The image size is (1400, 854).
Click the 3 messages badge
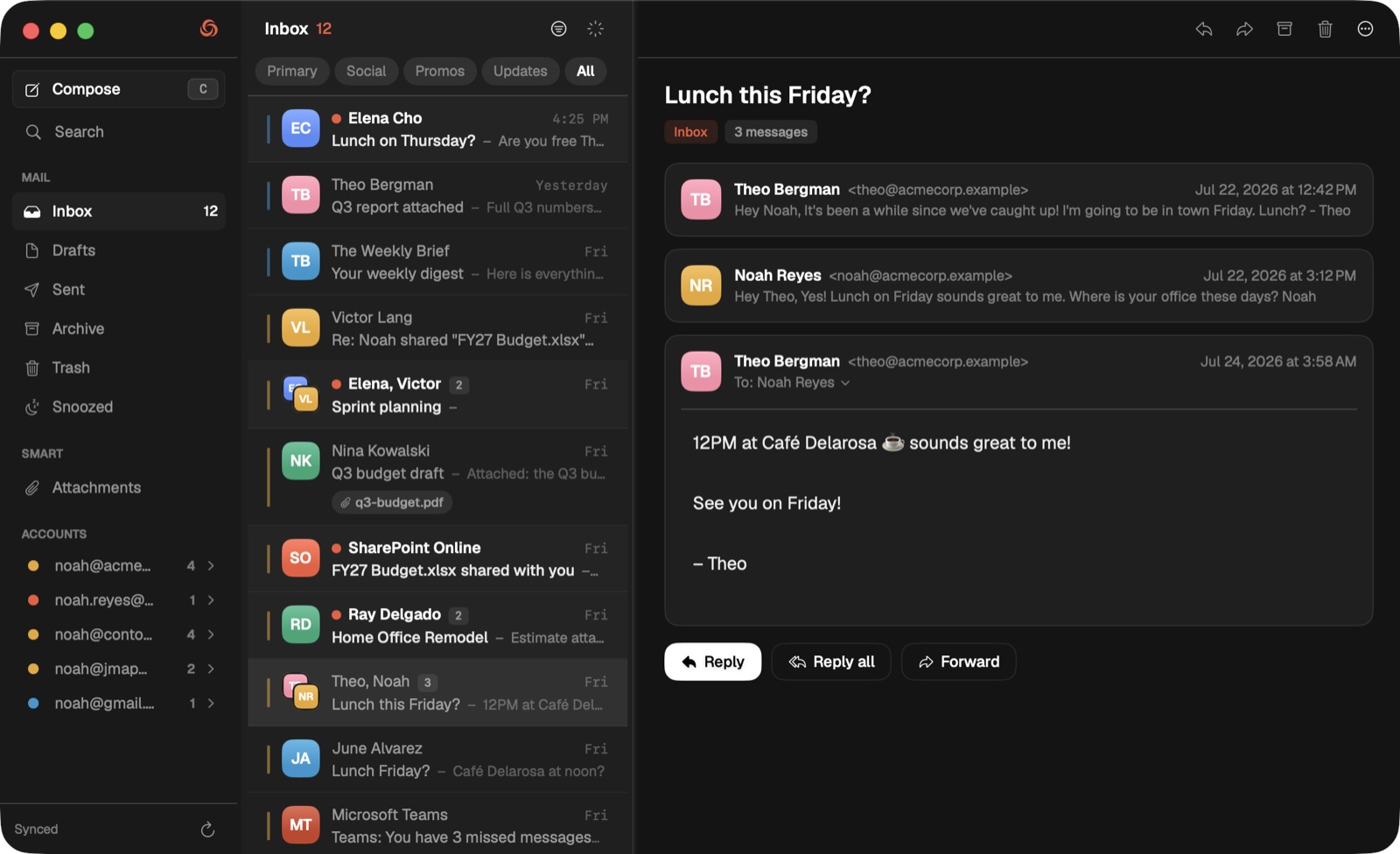coord(771,132)
